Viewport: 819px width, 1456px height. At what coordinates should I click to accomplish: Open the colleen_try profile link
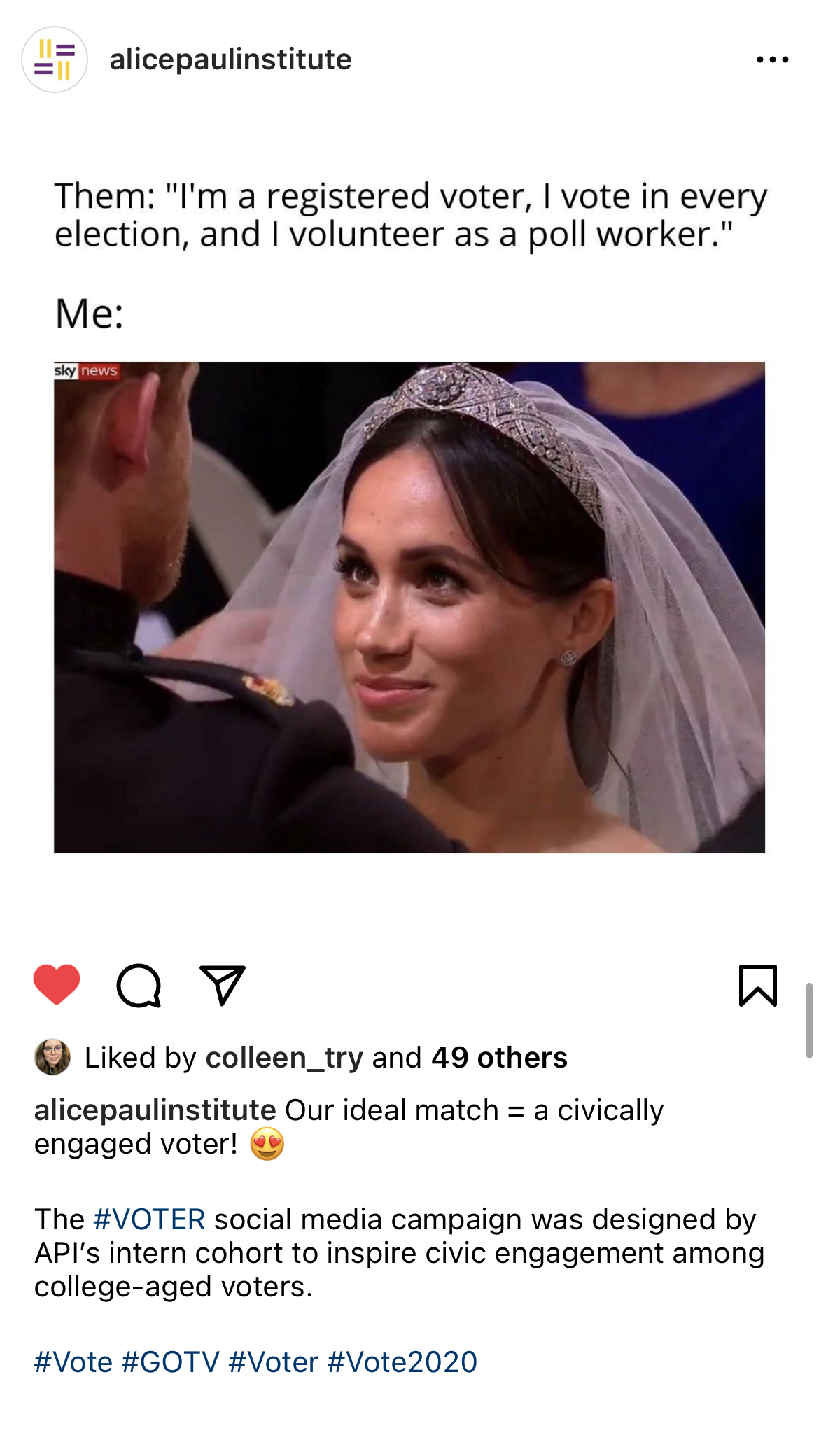pos(284,1058)
